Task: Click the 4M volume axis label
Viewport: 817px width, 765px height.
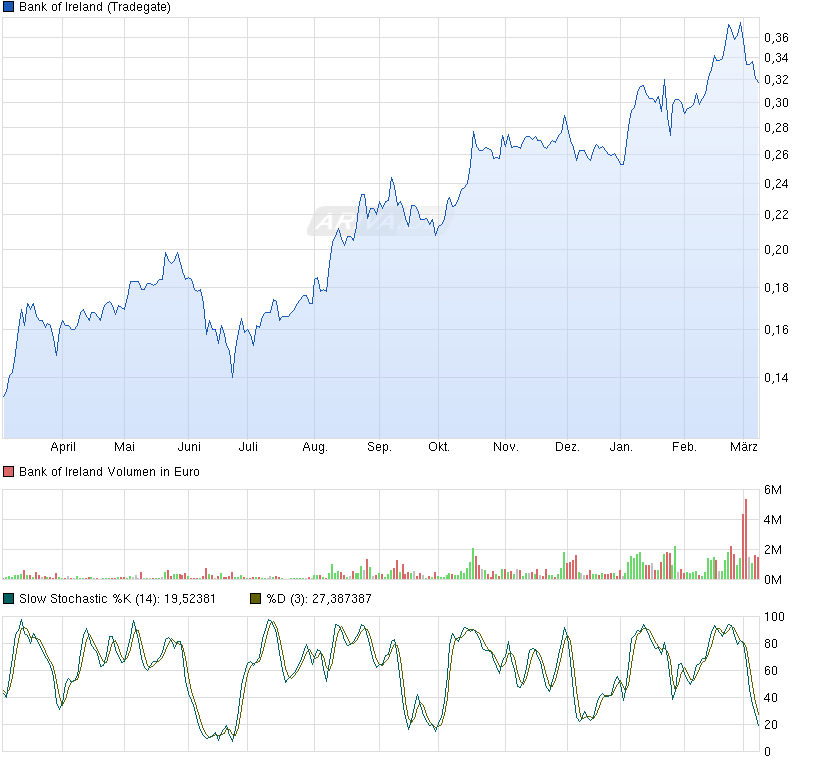Action: tap(773, 520)
